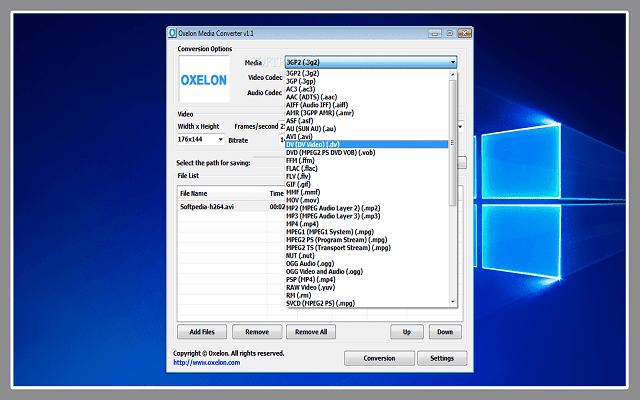
Task: Expand the Media format combo box arrow
Action: point(453,62)
